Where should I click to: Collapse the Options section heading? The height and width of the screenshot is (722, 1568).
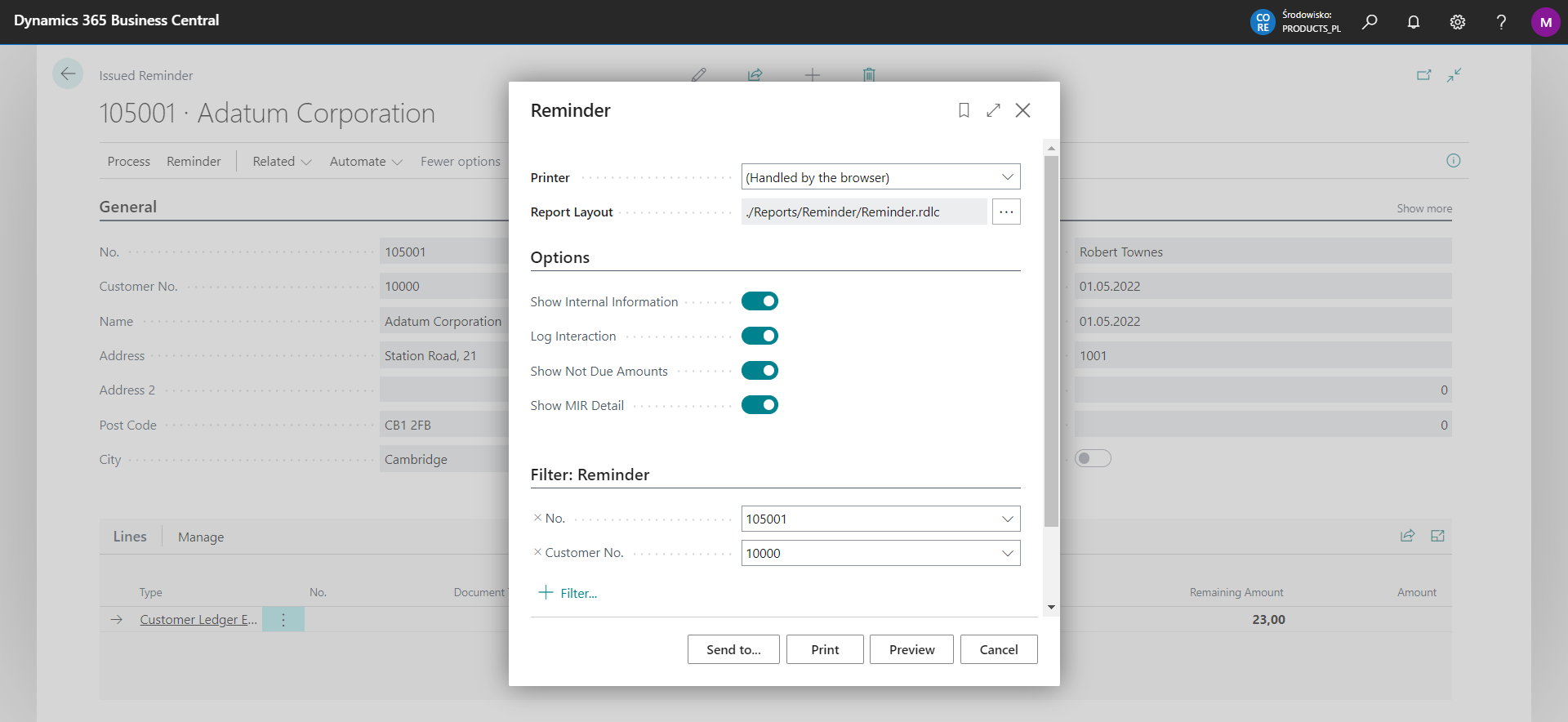[560, 257]
